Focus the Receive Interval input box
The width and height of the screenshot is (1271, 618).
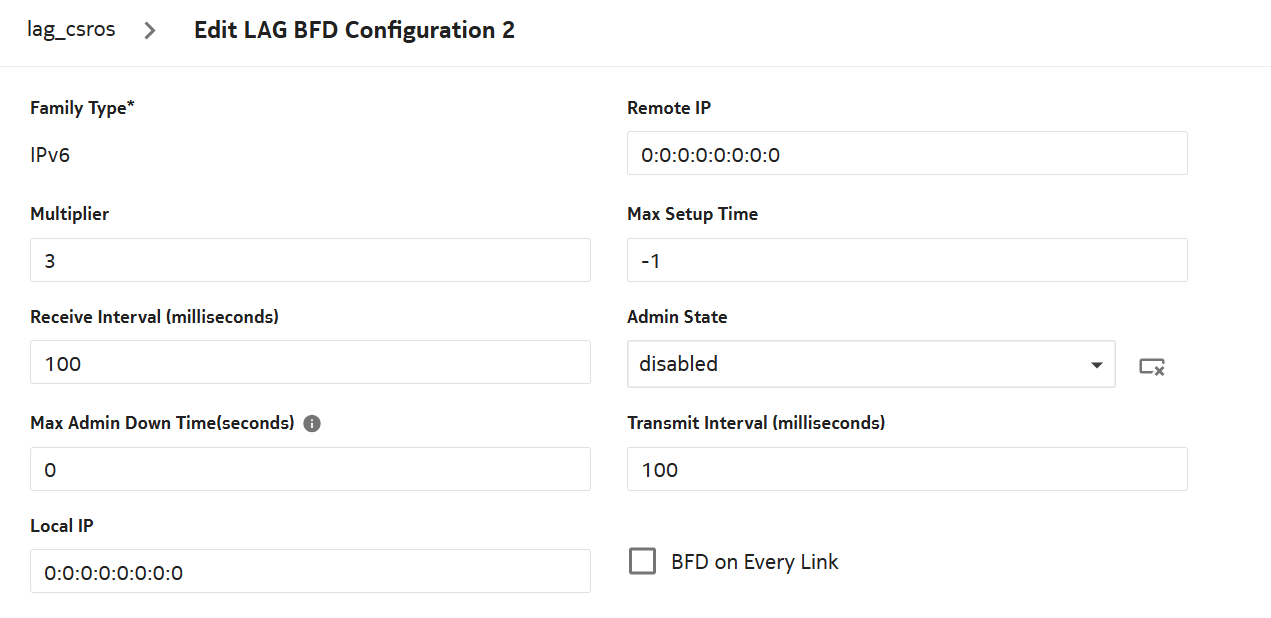(310, 362)
